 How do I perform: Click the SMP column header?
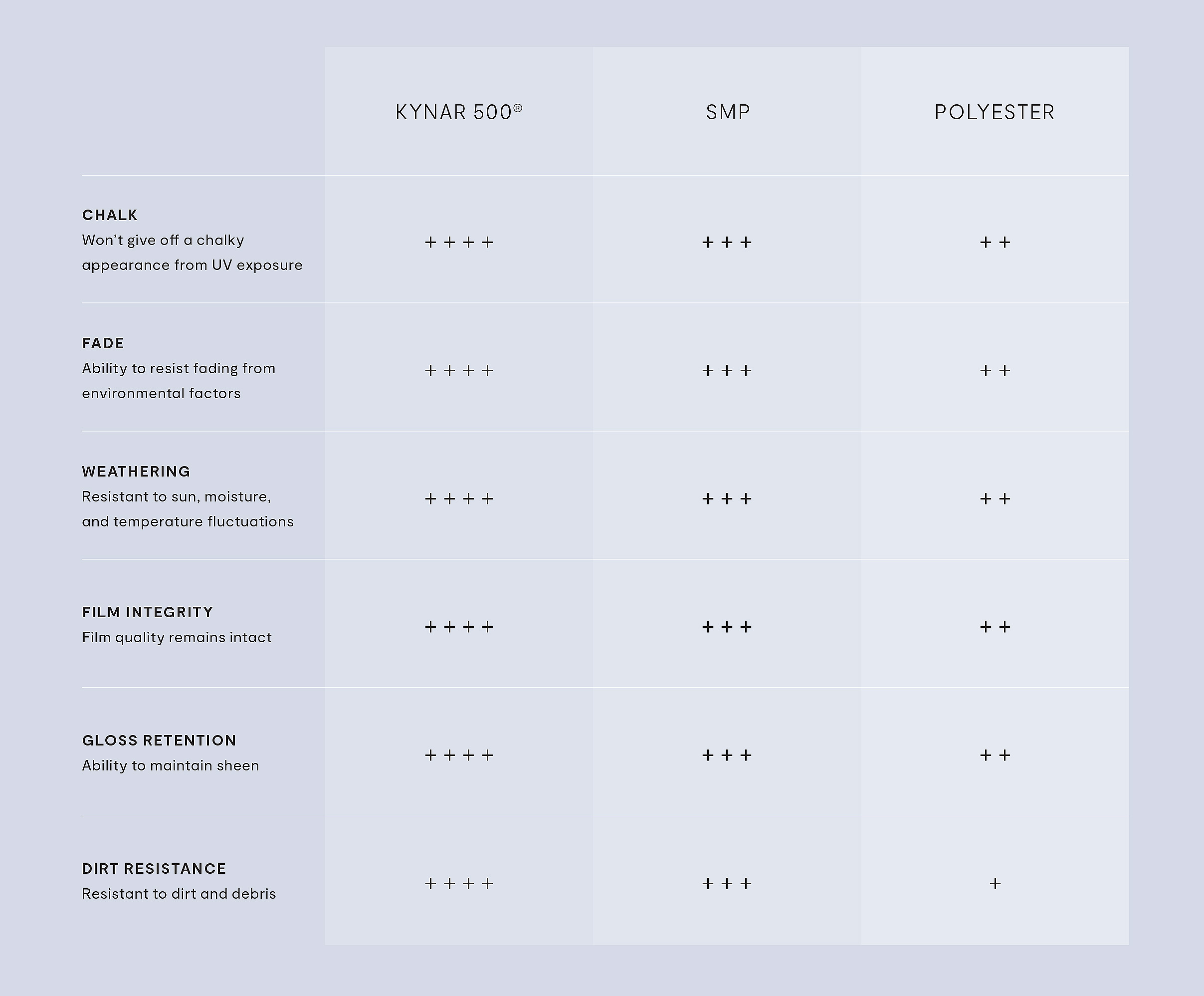point(728,112)
